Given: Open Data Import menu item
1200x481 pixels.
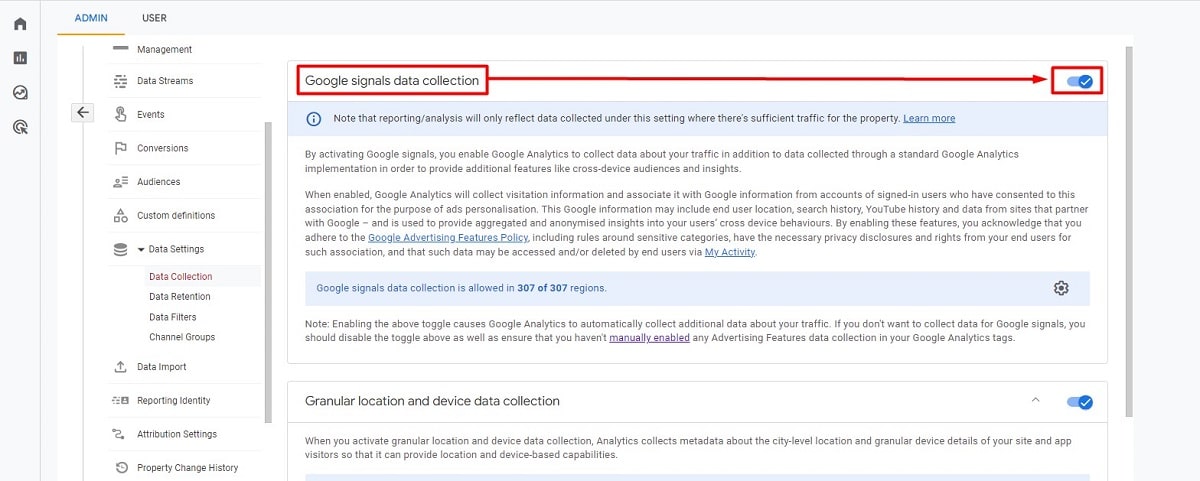Looking at the screenshot, I should click(x=162, y=367).
